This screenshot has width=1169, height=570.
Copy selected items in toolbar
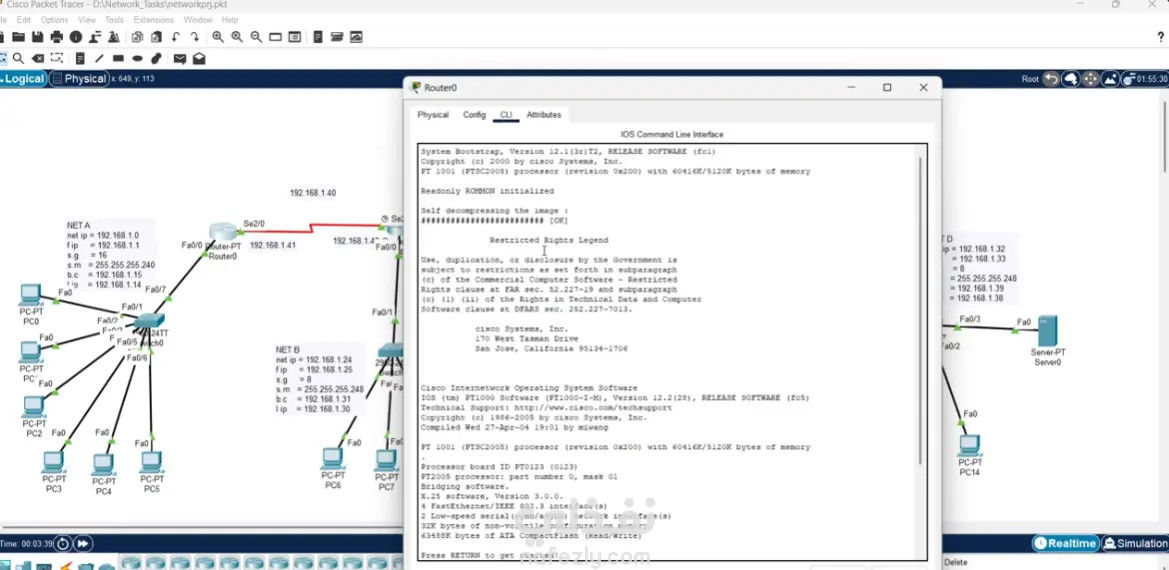pos(138,37)
